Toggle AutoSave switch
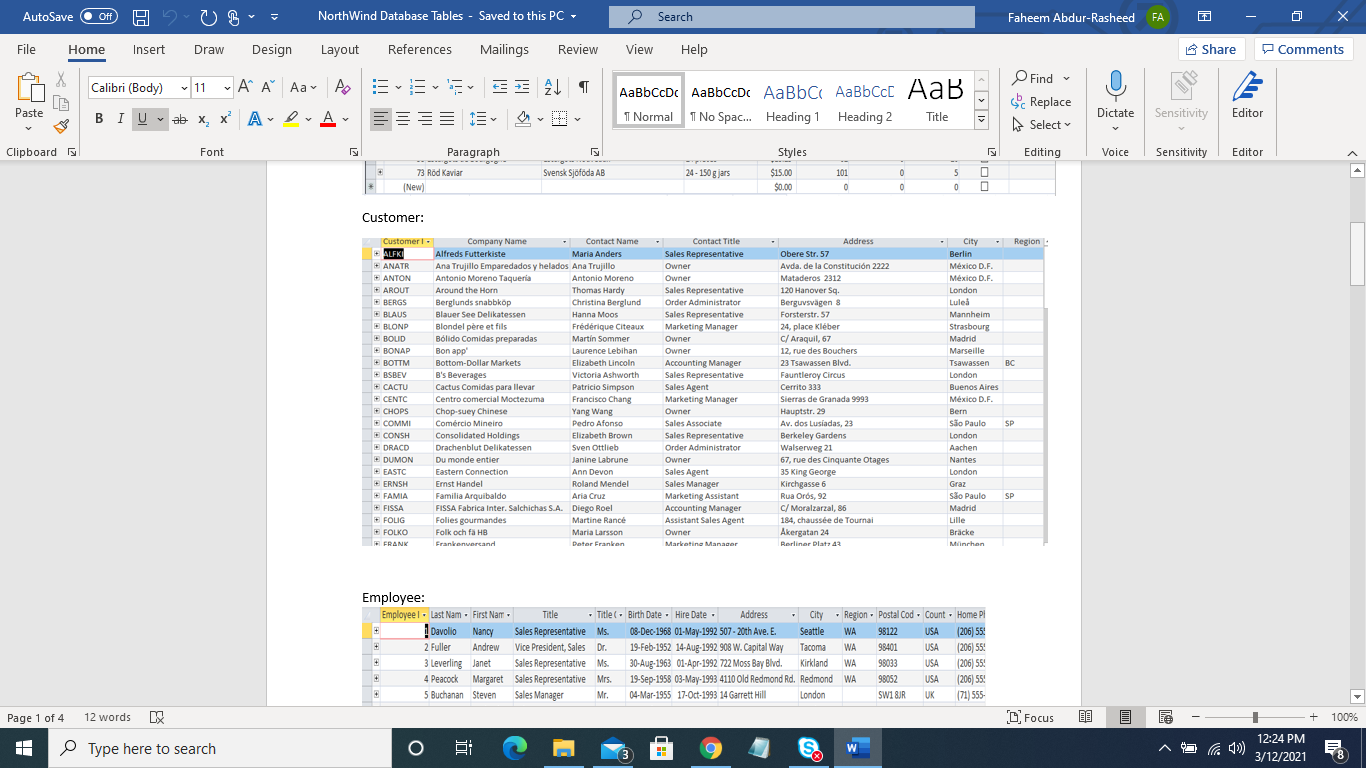This screenshot has height=768, width=1366. [98, 16]
